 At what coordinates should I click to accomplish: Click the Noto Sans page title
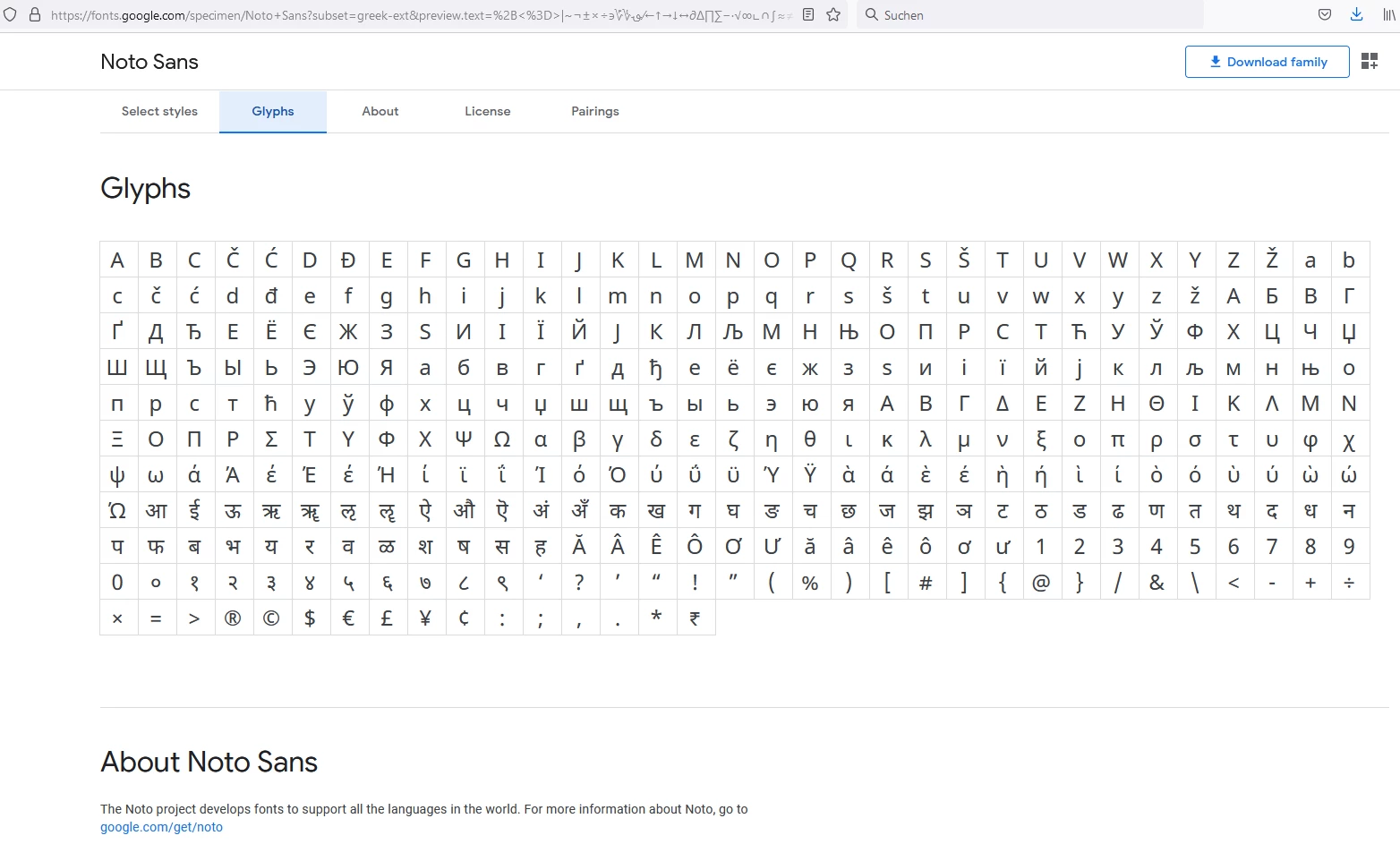click(x=149, y=62)
